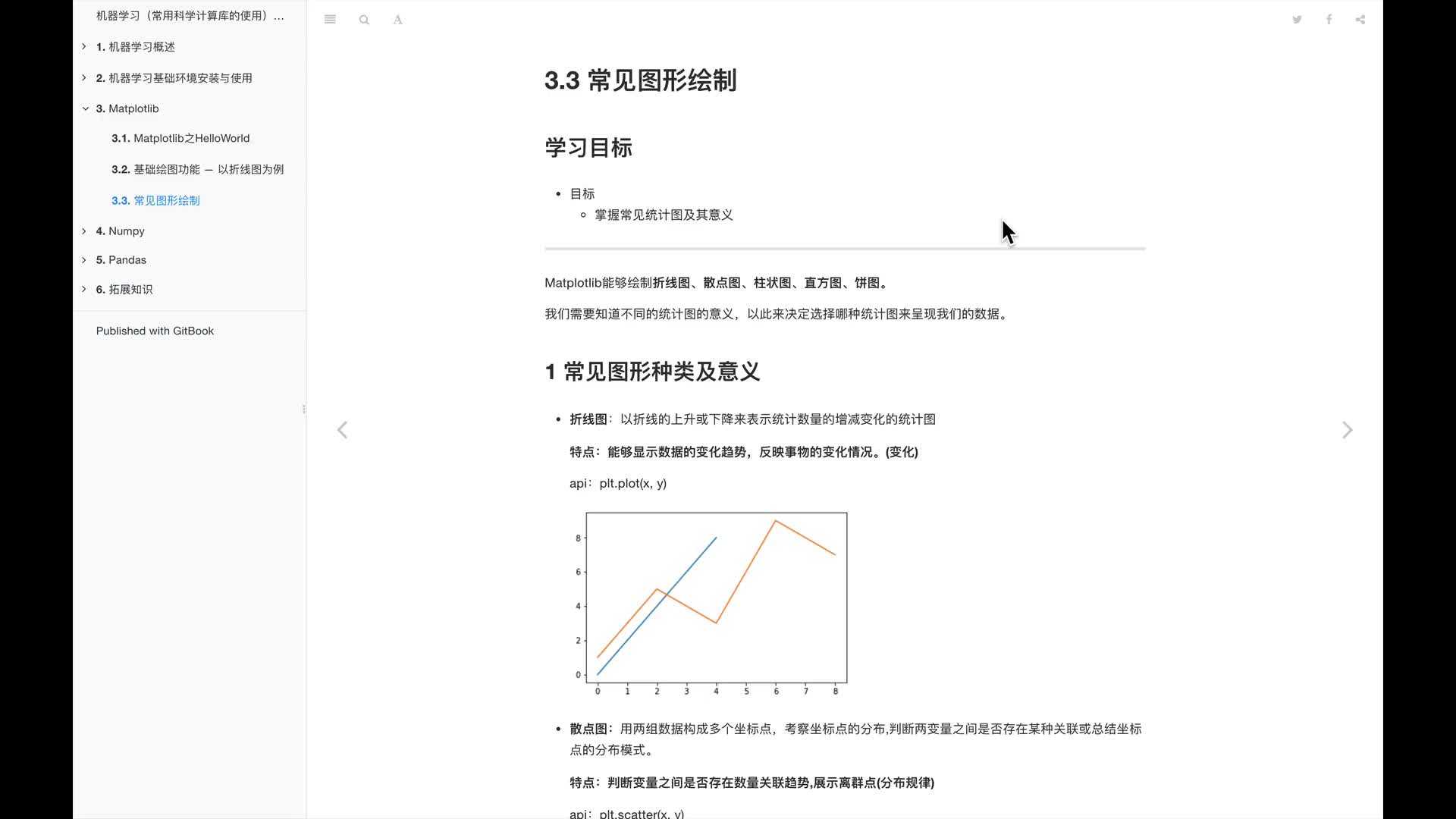This screenshot has width=1456, height=819.
Task: Select section 3.3 常见图形绘制
Action: 155,200
